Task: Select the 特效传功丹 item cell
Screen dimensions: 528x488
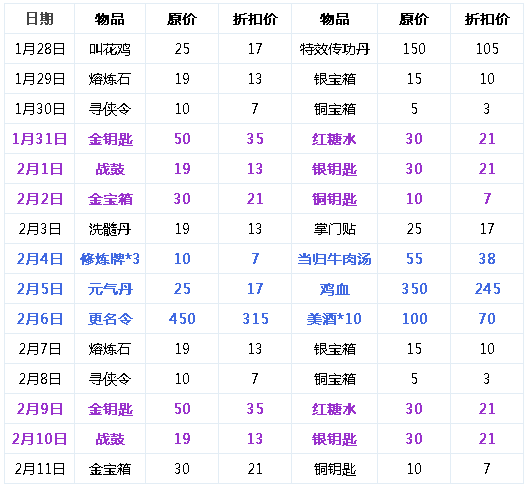Action: [334, 49]
